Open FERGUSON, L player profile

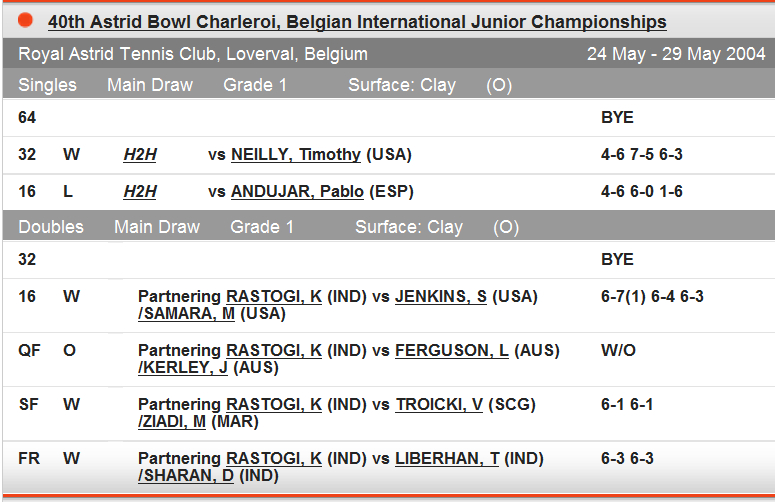coord(452,351)
